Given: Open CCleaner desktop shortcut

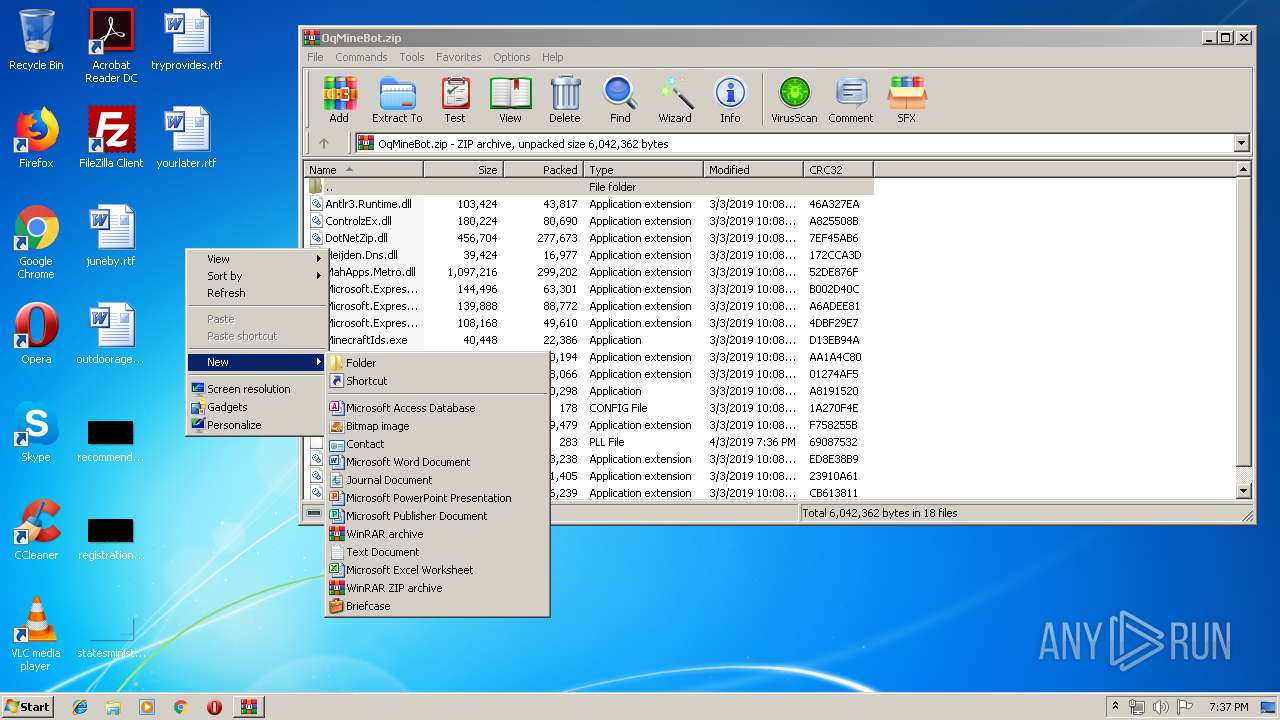Looking at the screenshot, I should [x=36, y=530].
